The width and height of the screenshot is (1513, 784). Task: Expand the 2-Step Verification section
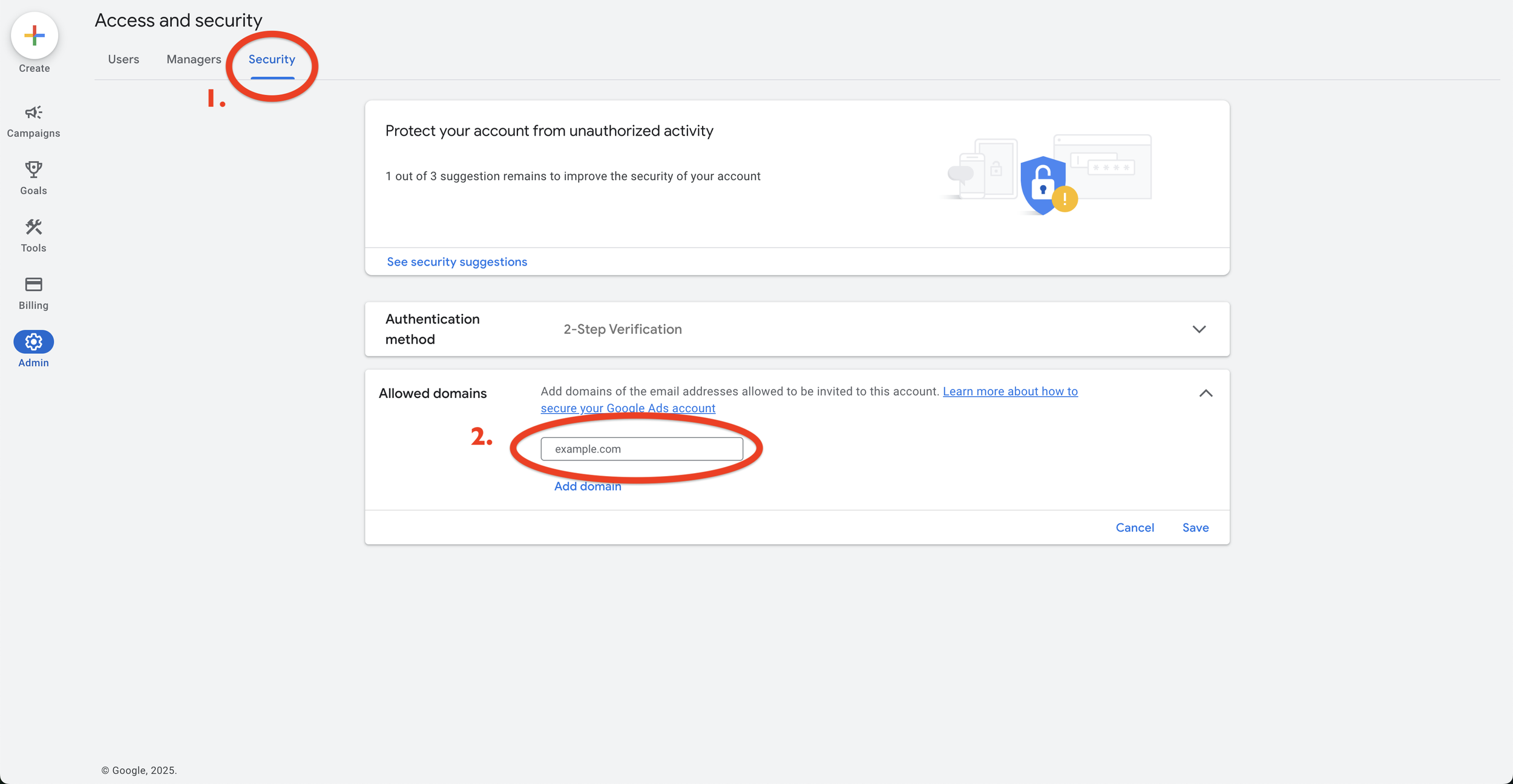(1200, 329)
